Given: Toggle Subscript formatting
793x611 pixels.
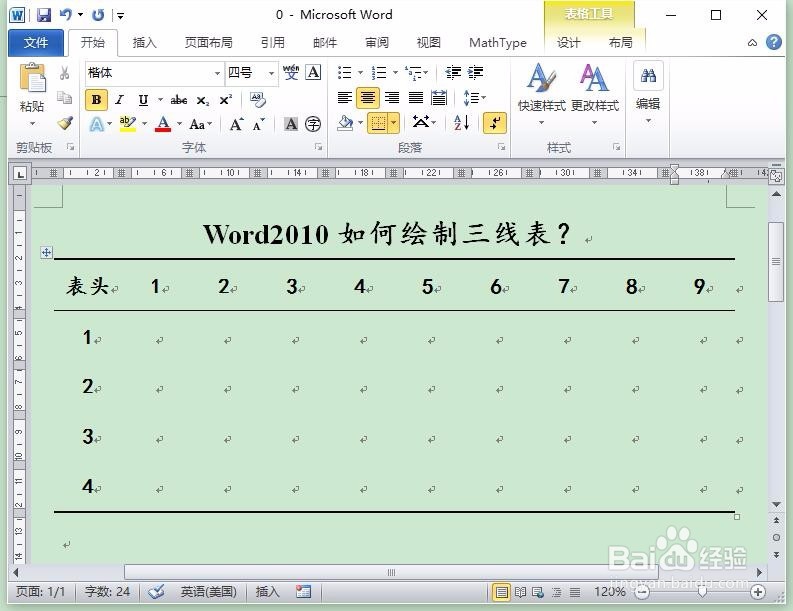Looking at the screenshot, I should [x=202, y=100].
